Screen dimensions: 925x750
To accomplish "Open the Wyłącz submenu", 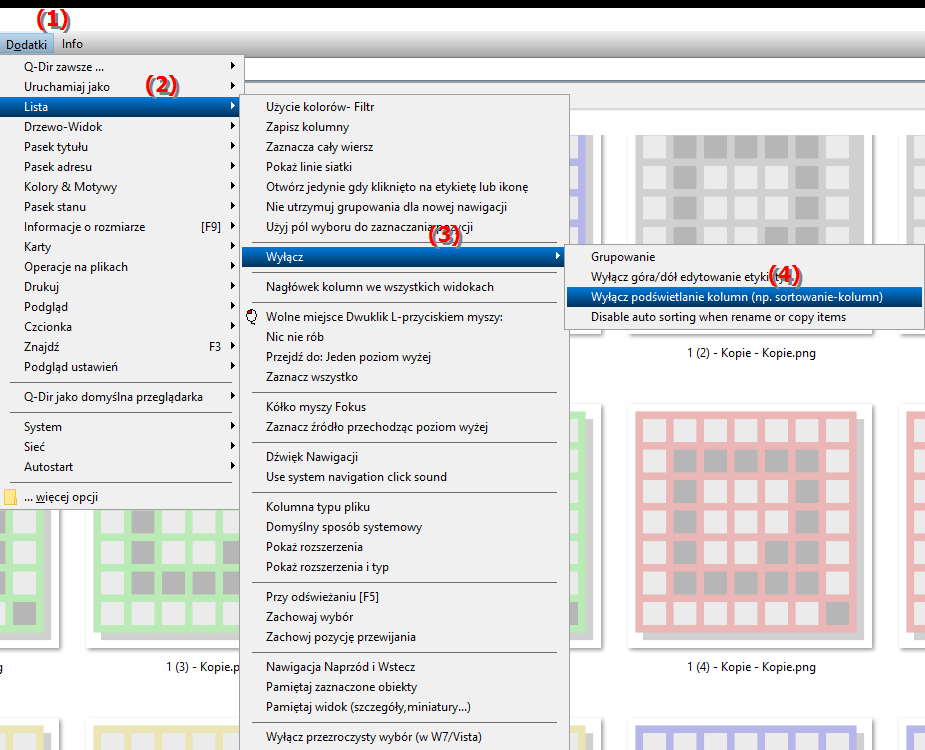I will pyautogui.click(x=404, y=257).
